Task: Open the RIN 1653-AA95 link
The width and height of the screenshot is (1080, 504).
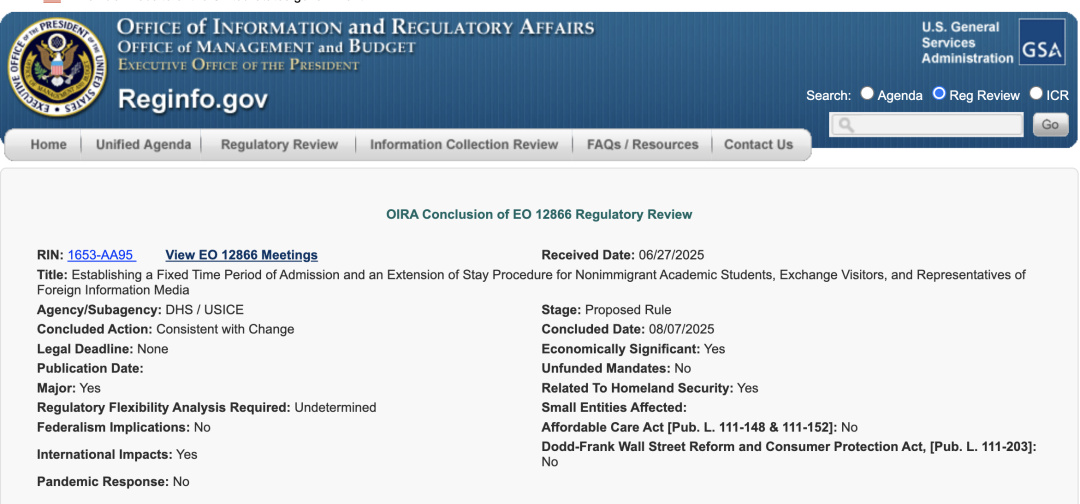Action: [101, 255]
